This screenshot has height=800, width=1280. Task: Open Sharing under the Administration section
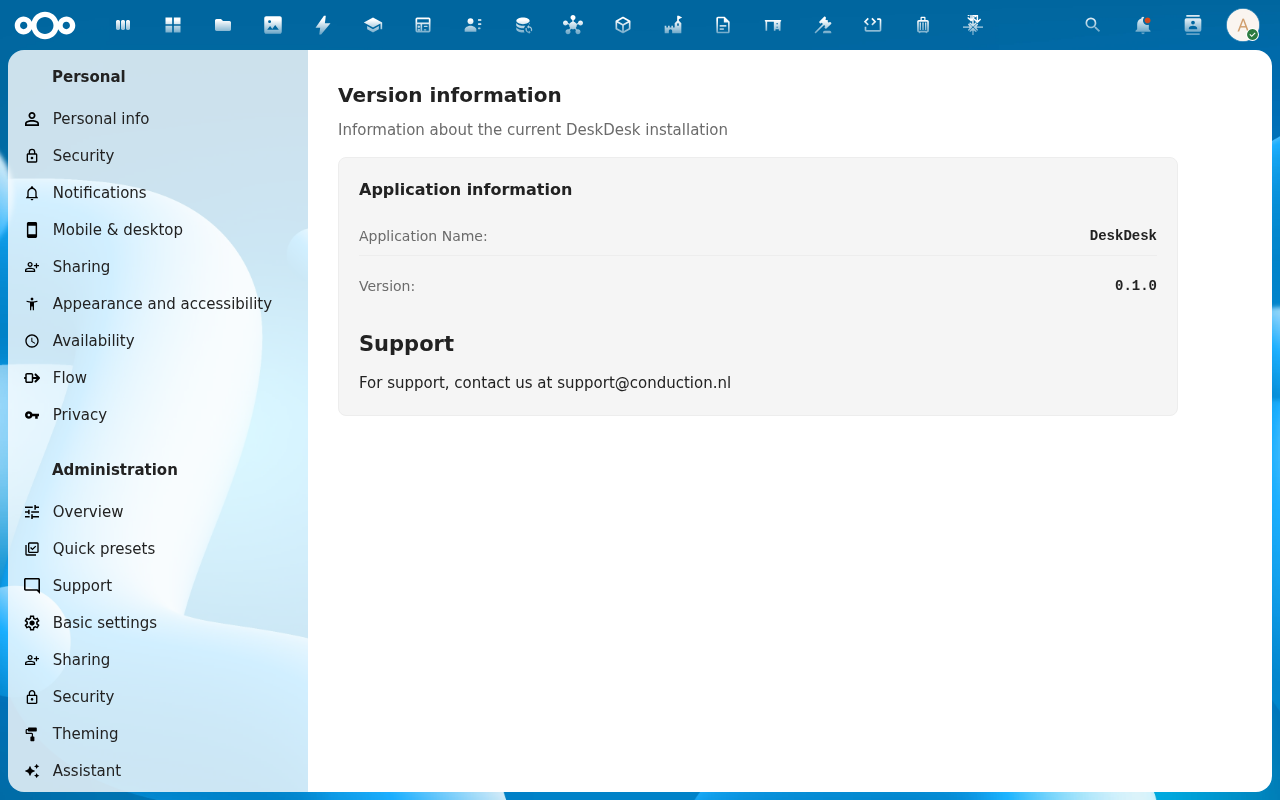(158, 660)
